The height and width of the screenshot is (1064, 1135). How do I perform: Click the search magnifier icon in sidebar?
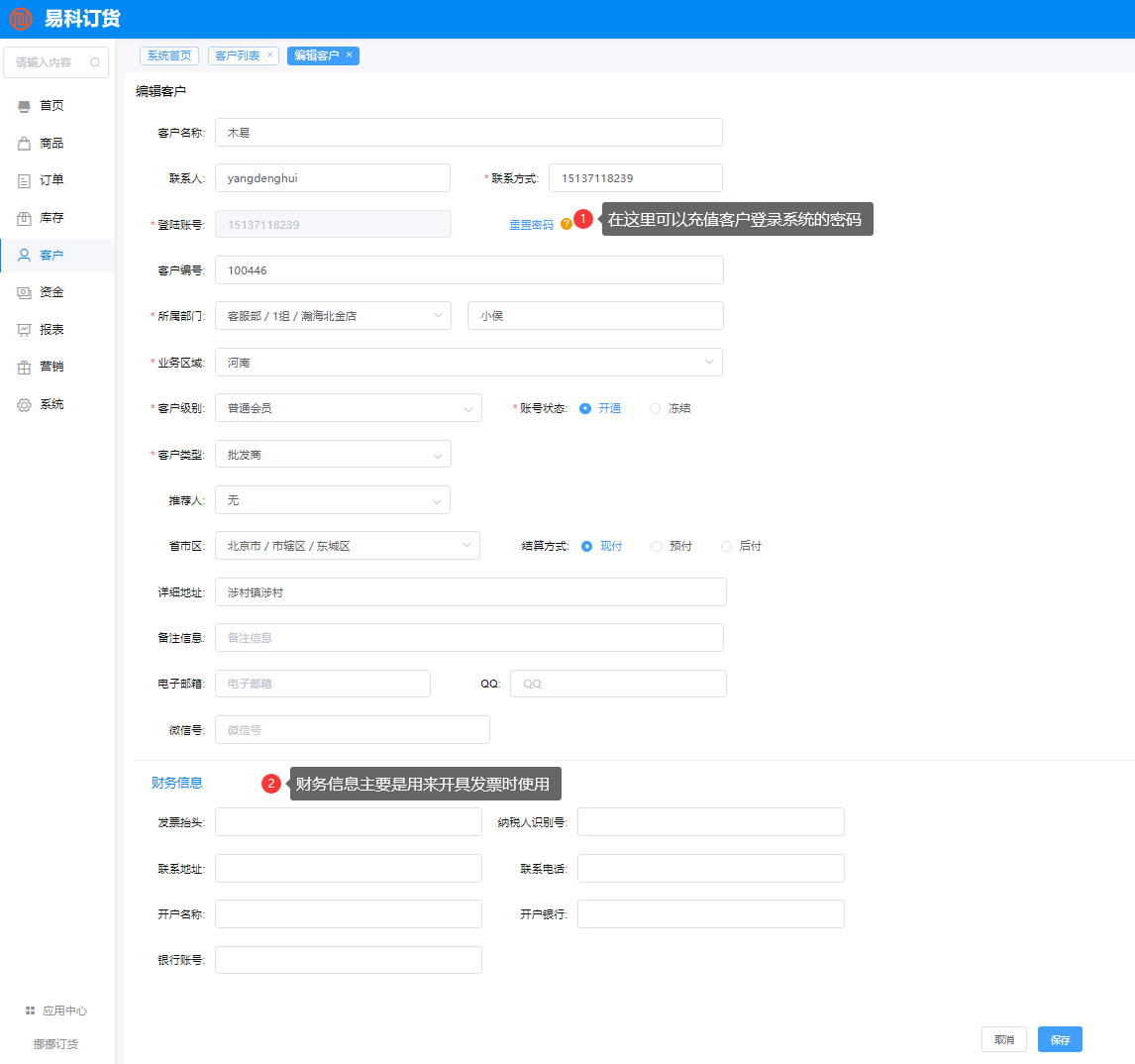point(95,62)
